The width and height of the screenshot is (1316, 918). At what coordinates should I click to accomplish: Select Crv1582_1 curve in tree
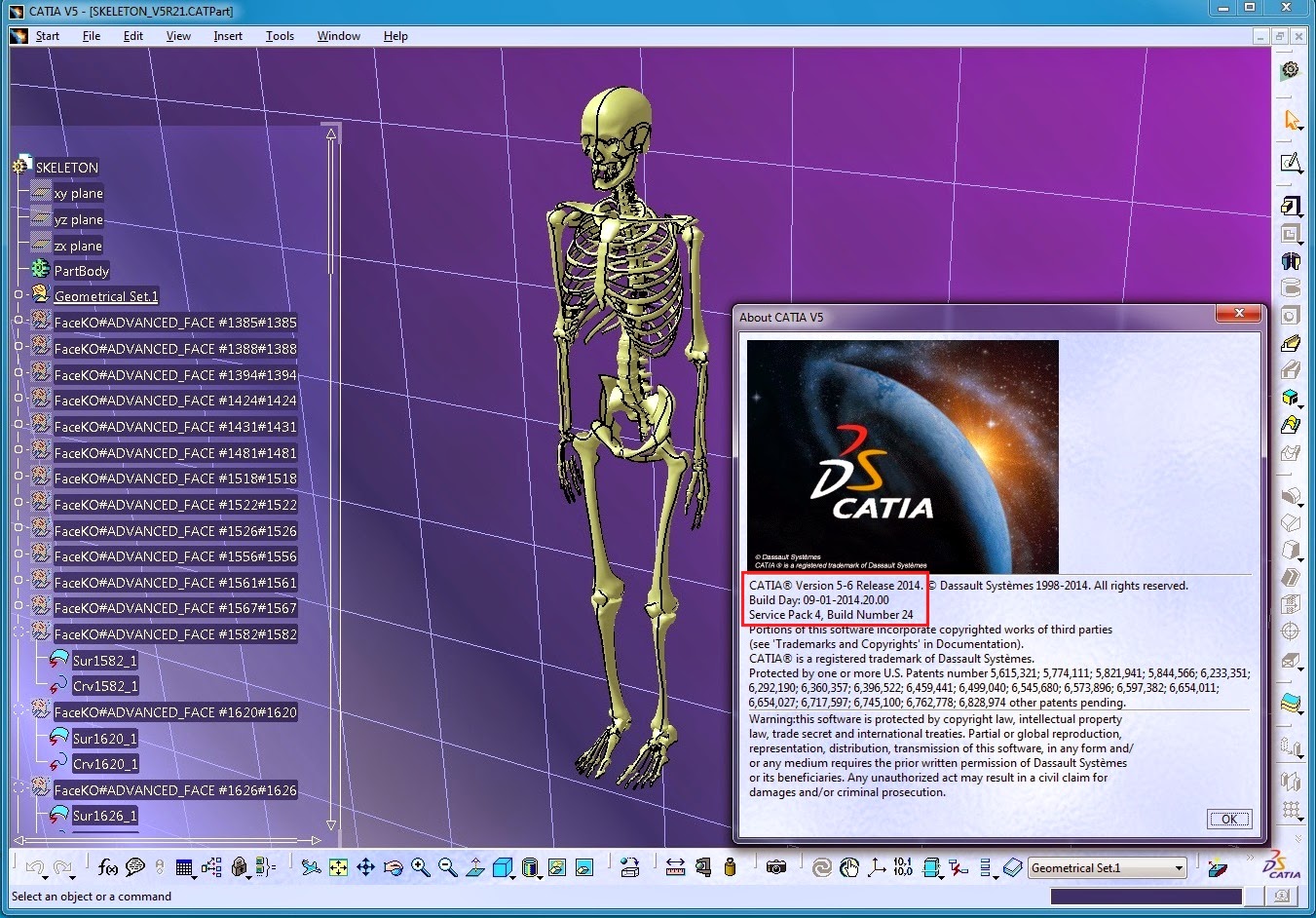[x=105, y=686]
